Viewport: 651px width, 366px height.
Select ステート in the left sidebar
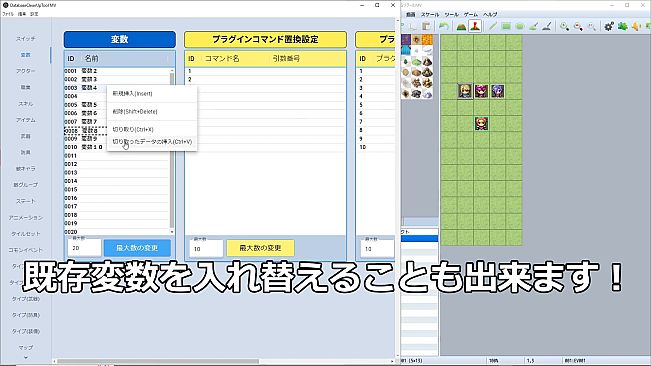(x=25, y=201)
